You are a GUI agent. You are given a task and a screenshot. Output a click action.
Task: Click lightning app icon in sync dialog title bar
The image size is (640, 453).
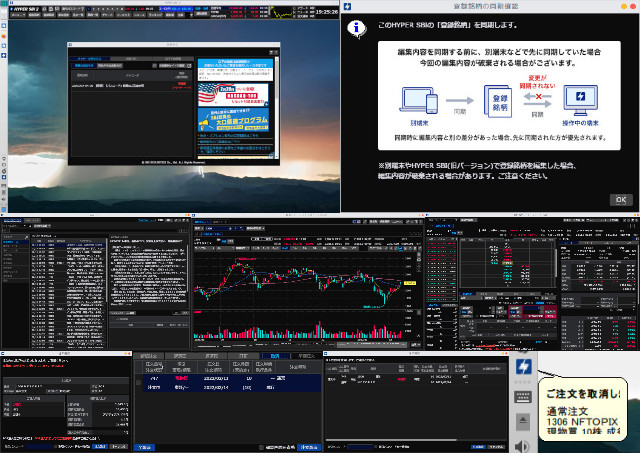point(347,7)
